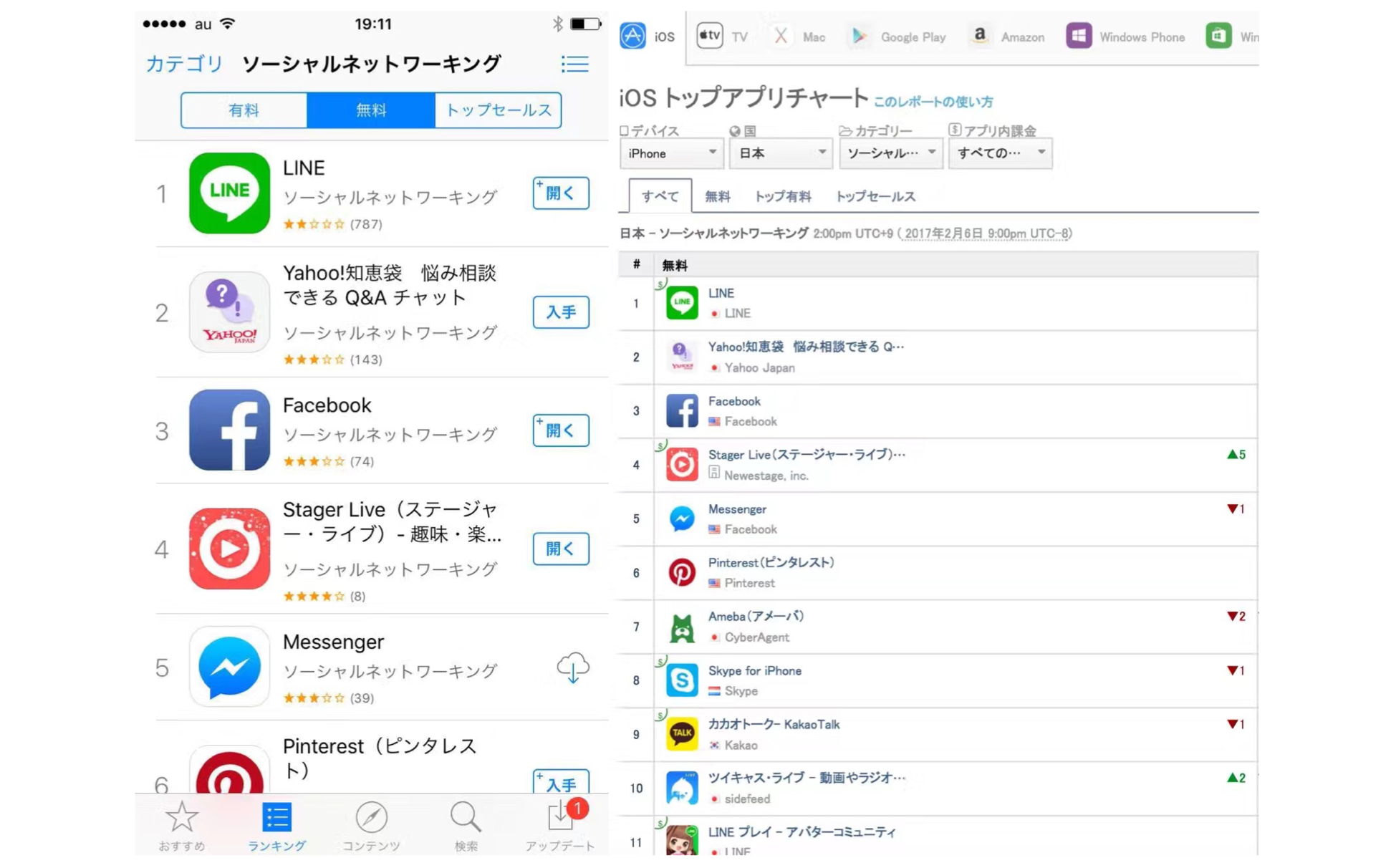Open the アップデート tab with badge
Viewport: 1391px width, 868px height.
(559, 826)
